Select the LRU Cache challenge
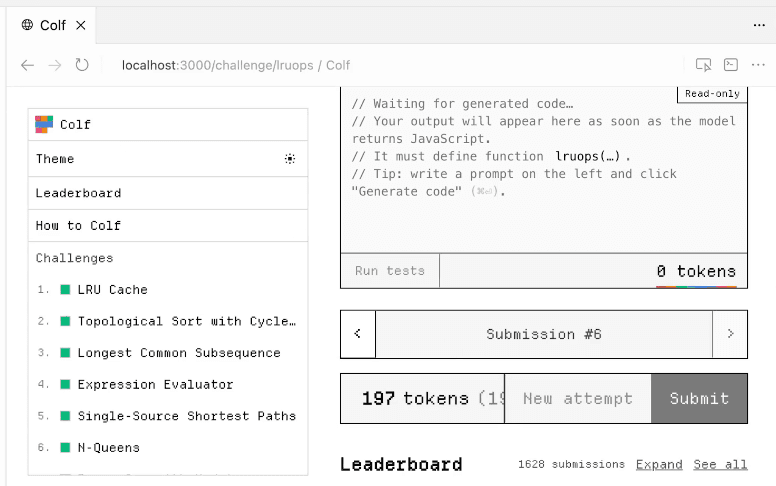 [112, 290]
